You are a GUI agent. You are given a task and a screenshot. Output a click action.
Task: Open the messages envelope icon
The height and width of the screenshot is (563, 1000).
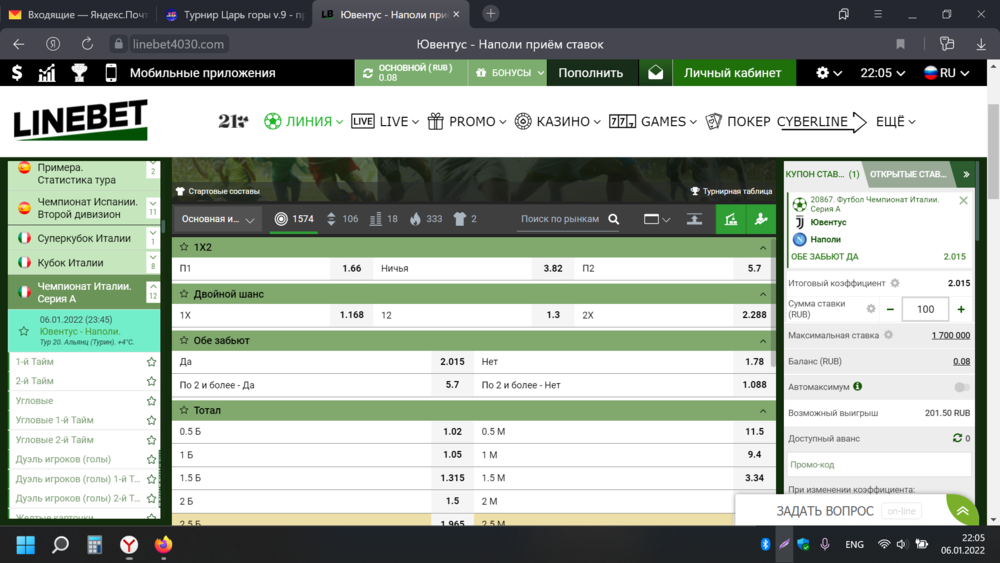656,73
